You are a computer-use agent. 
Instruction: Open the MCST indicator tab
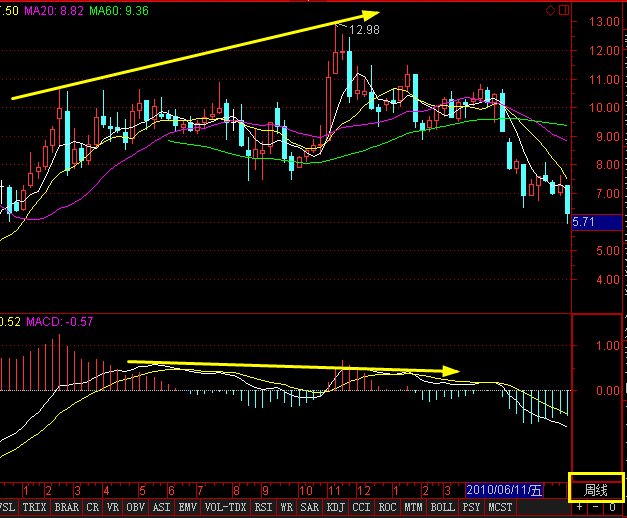coord(500,508)
